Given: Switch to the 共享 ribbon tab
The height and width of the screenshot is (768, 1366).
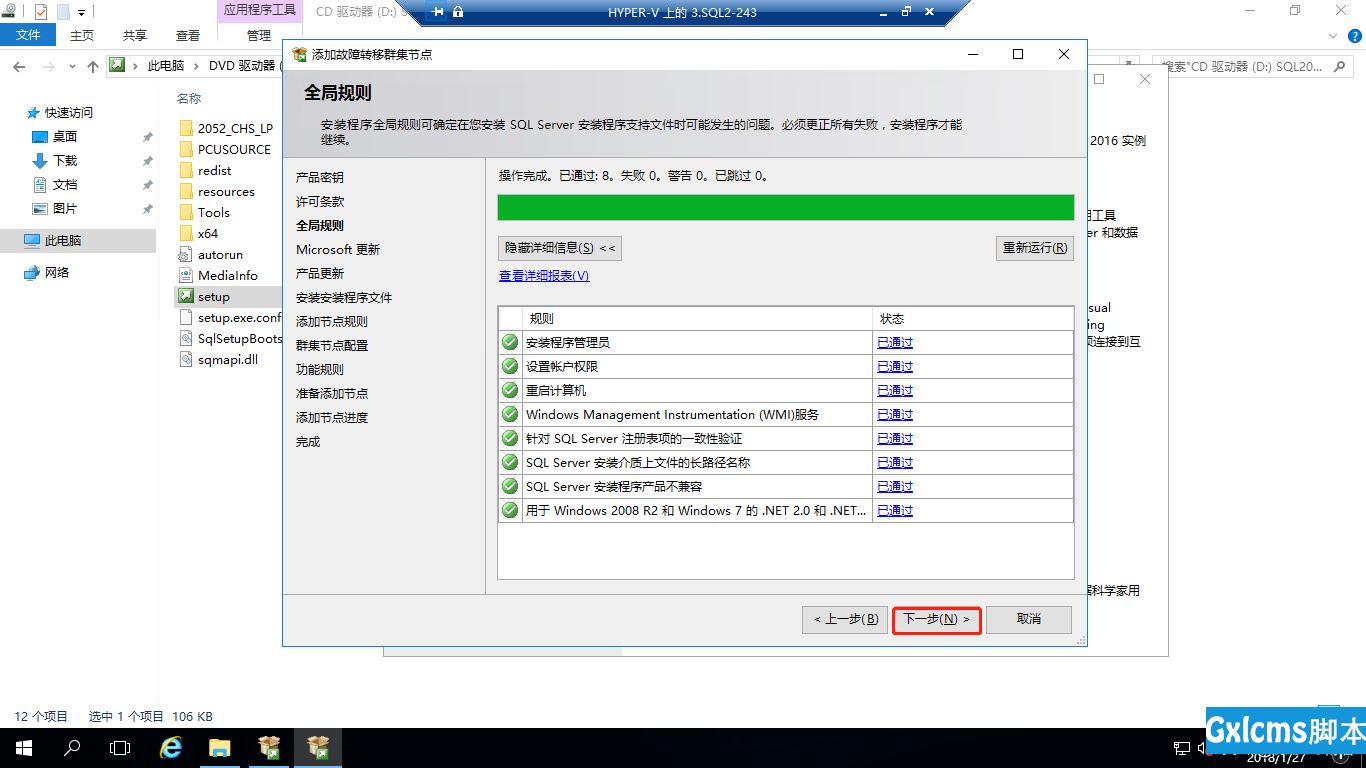Looking at the screenshot, I should click(x=135, y=35).
